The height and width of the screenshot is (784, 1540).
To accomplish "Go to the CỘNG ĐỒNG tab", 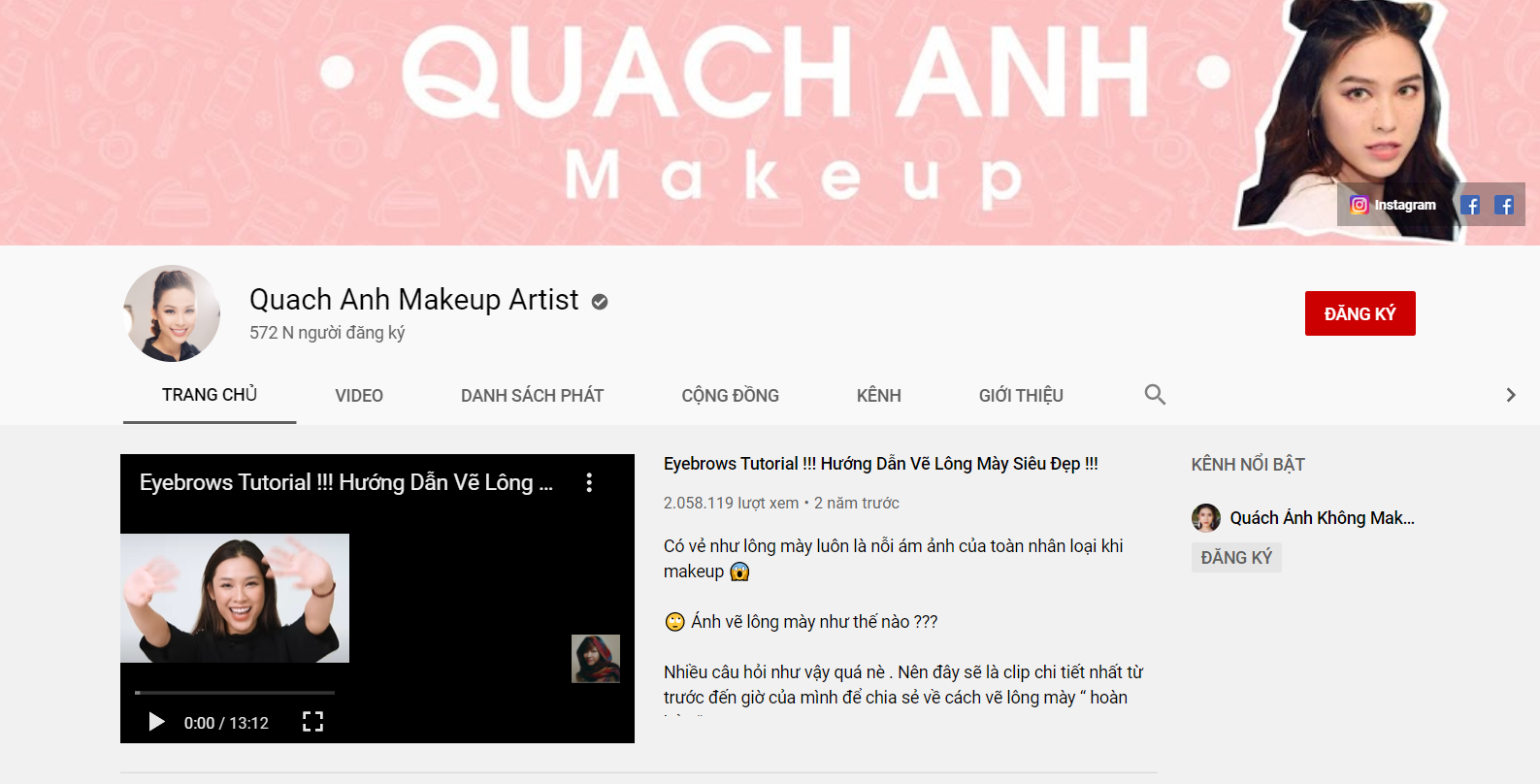I will point(730,396).
